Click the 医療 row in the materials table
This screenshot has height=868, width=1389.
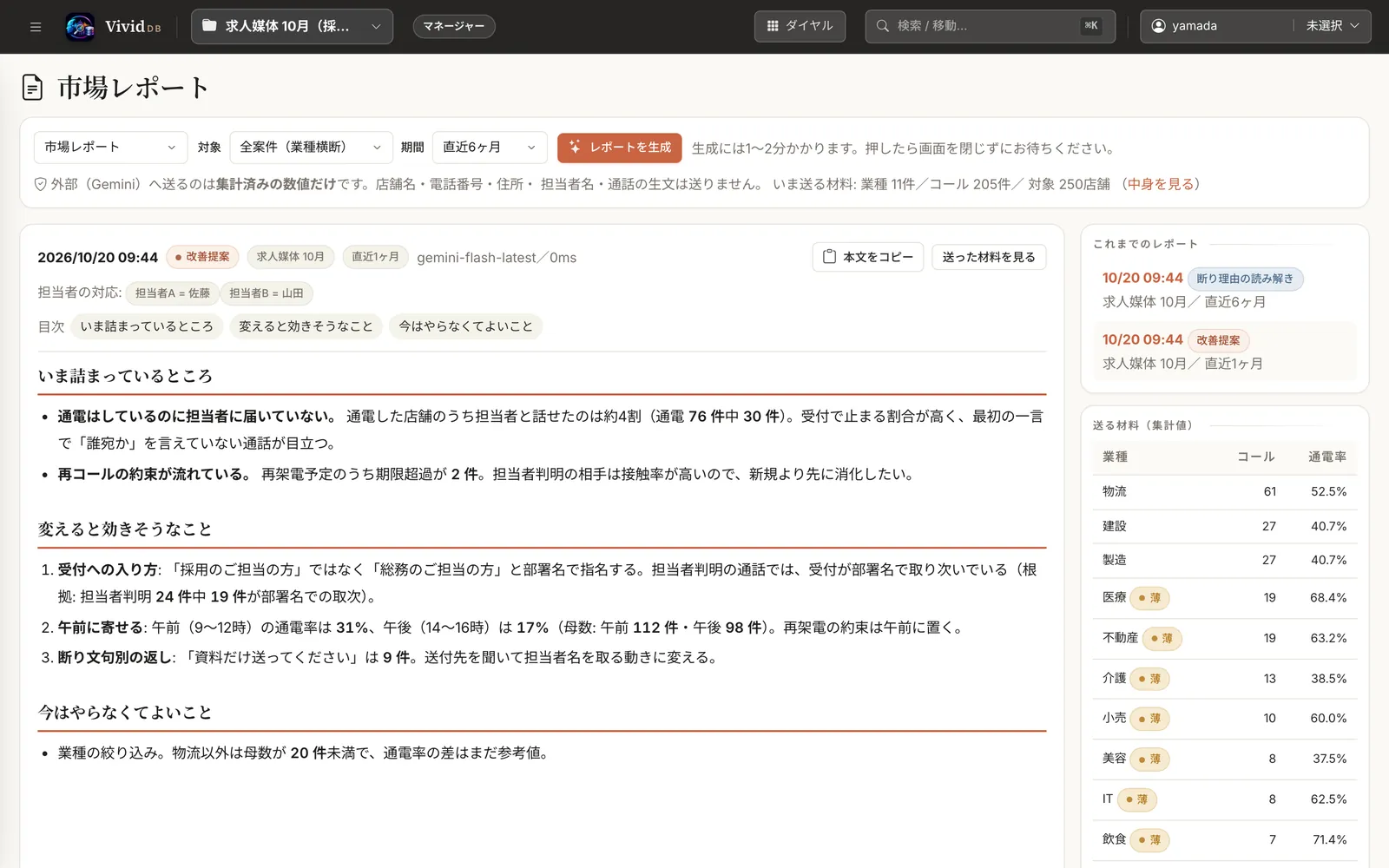click(1224, 597)
